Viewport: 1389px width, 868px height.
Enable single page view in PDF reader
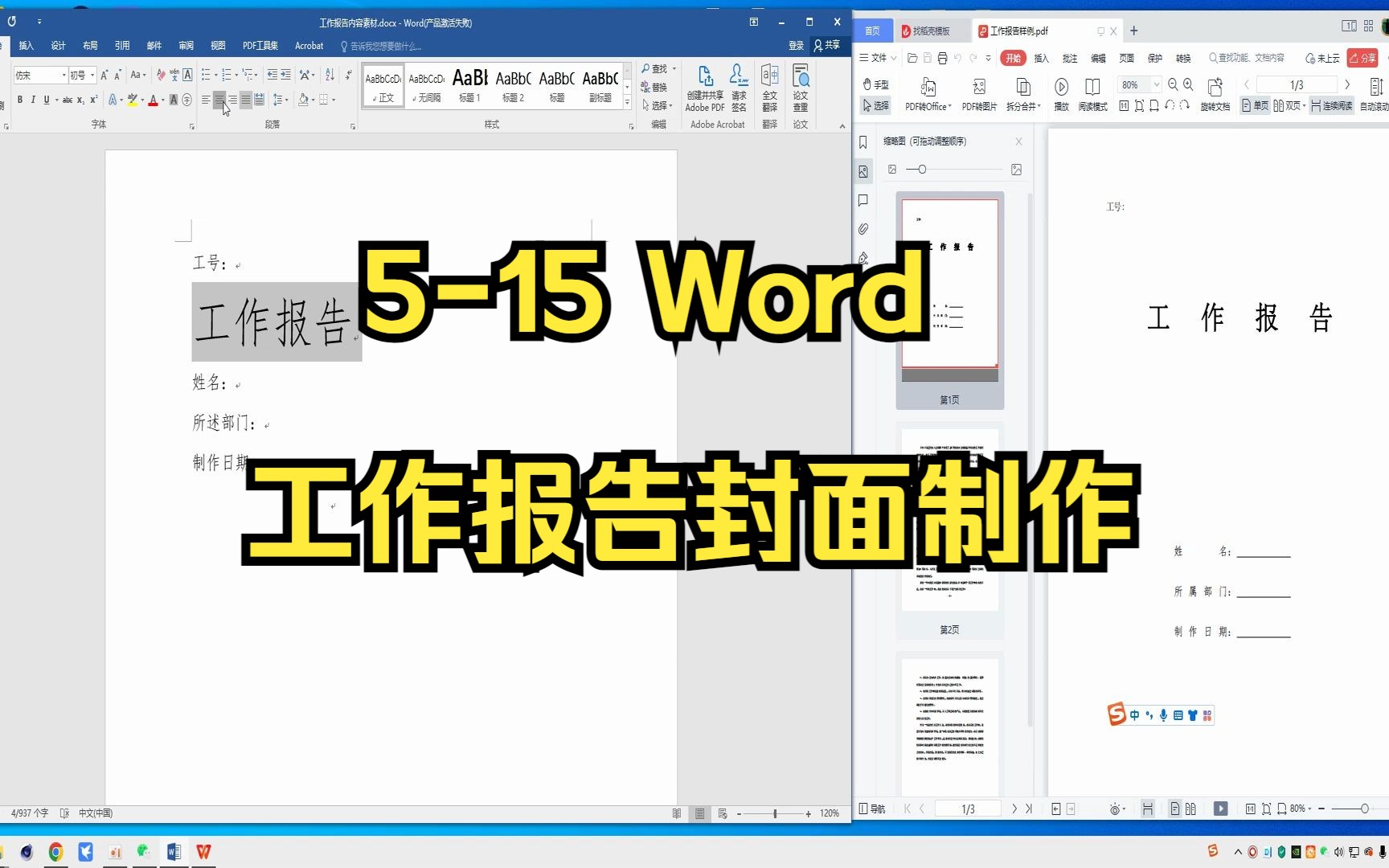coord(1256,105)
